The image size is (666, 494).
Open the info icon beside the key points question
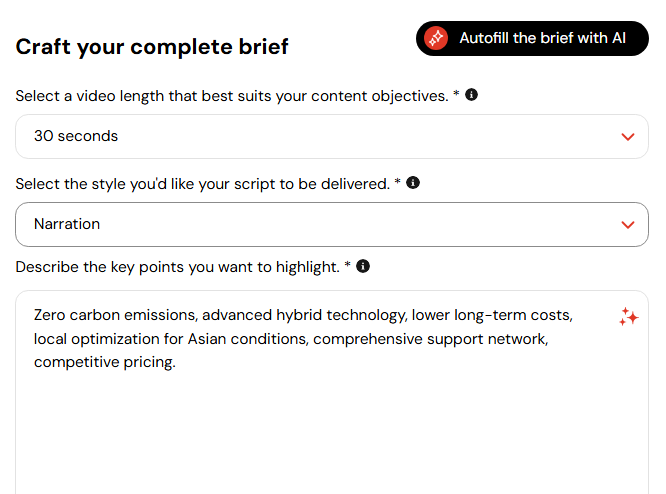coord(363,266)
